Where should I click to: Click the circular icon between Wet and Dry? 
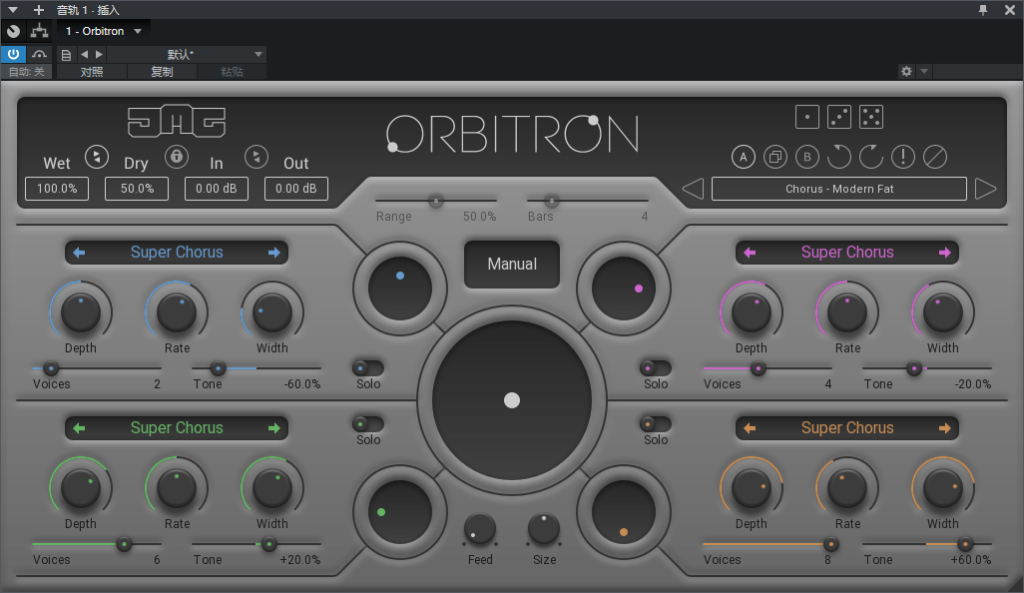(97, 157)
